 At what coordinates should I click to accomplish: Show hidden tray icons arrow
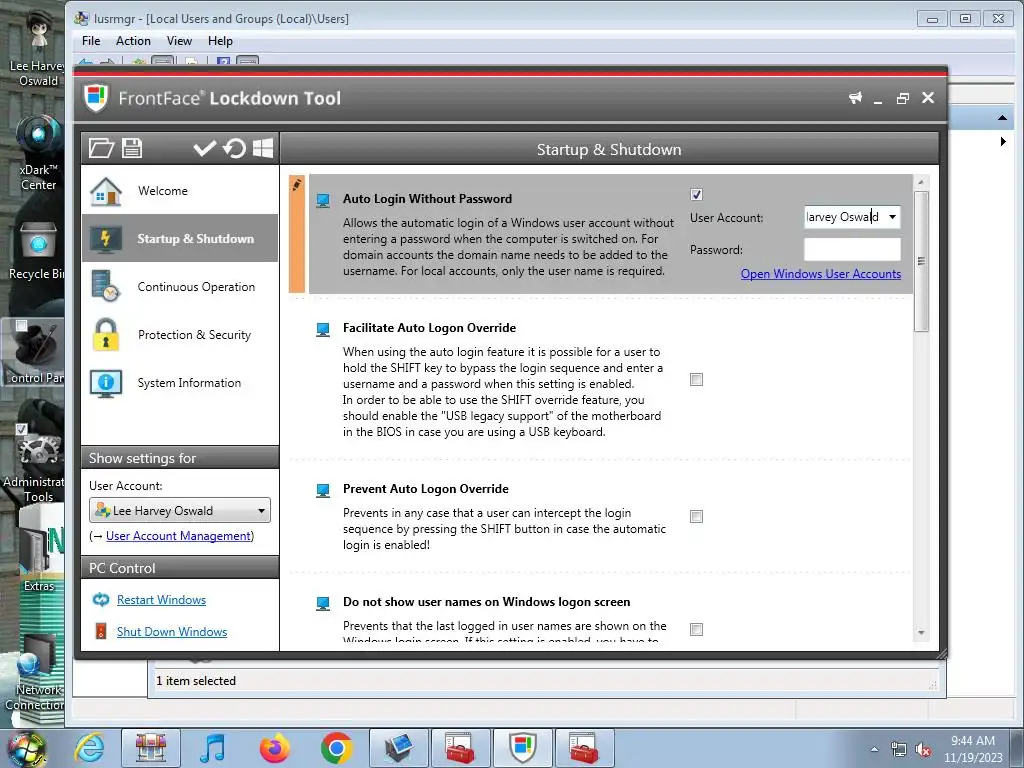(874, 749)
